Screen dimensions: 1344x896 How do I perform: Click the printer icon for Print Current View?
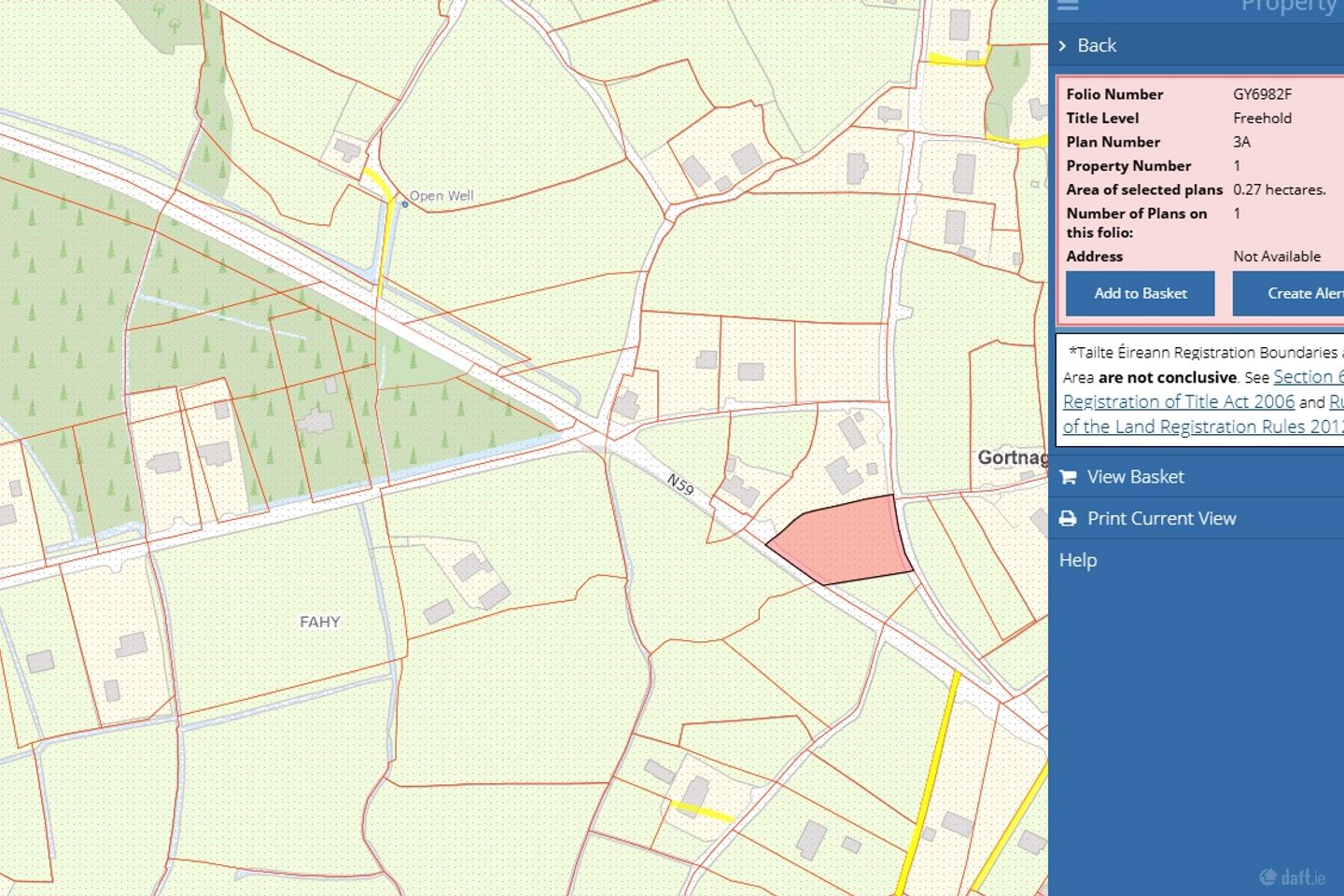click(x=1069, y=518)
